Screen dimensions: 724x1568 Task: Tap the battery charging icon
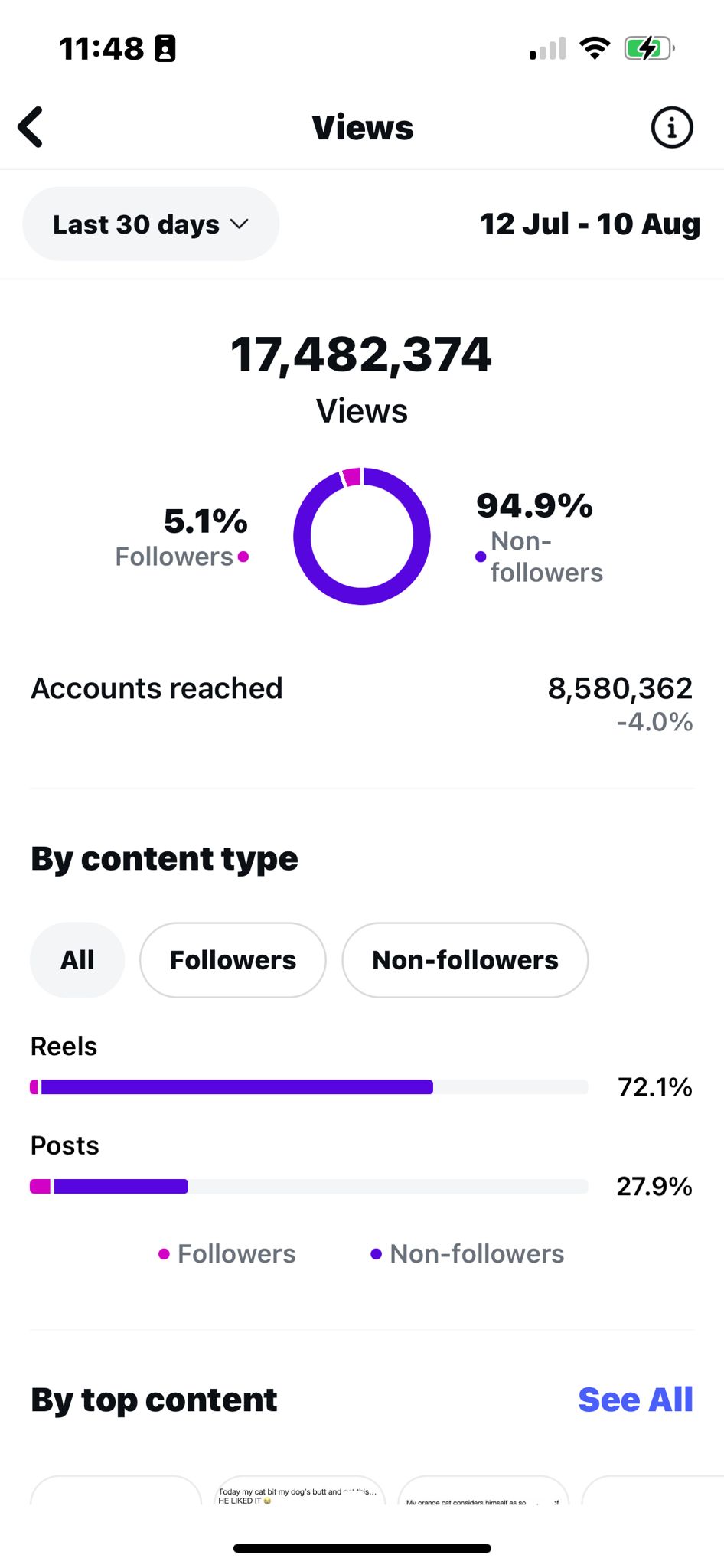[x=649, y=48]
